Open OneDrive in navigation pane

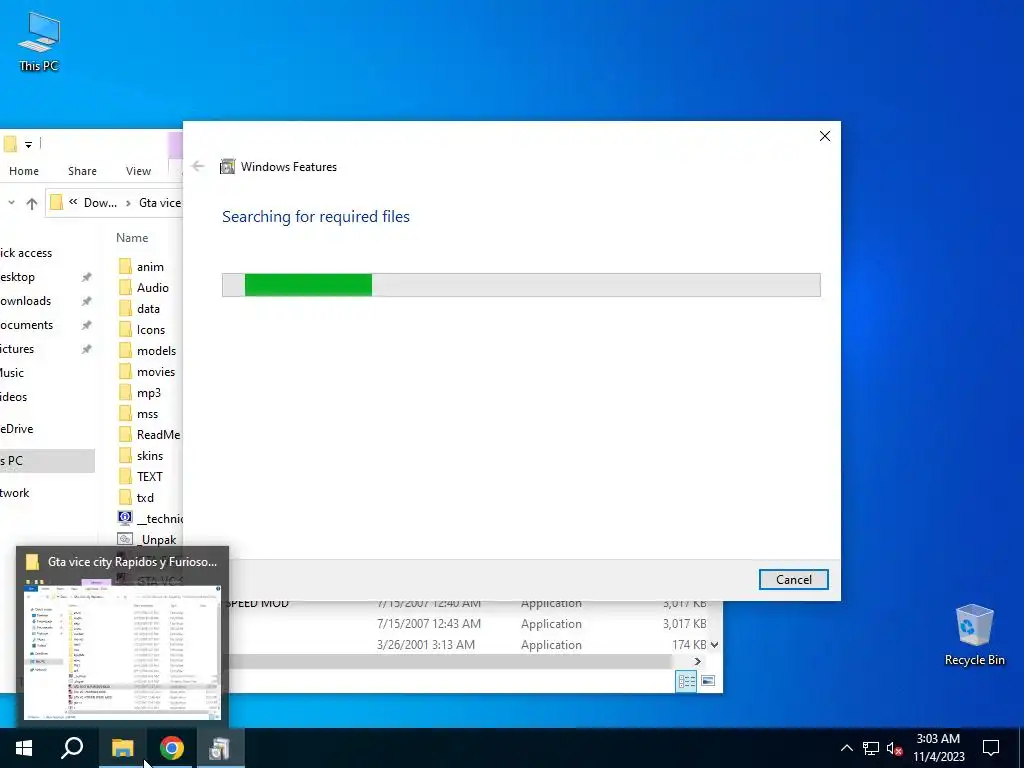coord(17,429)
